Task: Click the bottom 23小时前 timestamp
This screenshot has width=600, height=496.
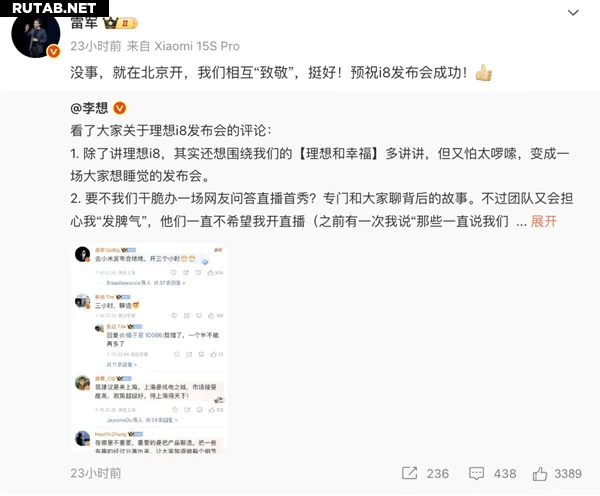Action: [96, 473]
